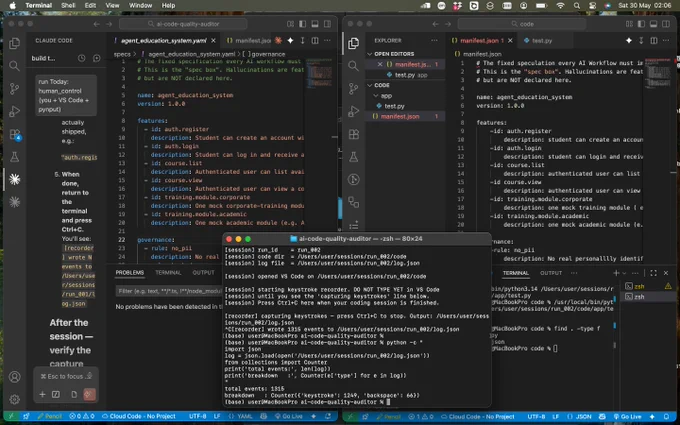Open Accounts icon in left VS Code window
The width and height of the screenshot is (680, 425).
click(14, 376)
